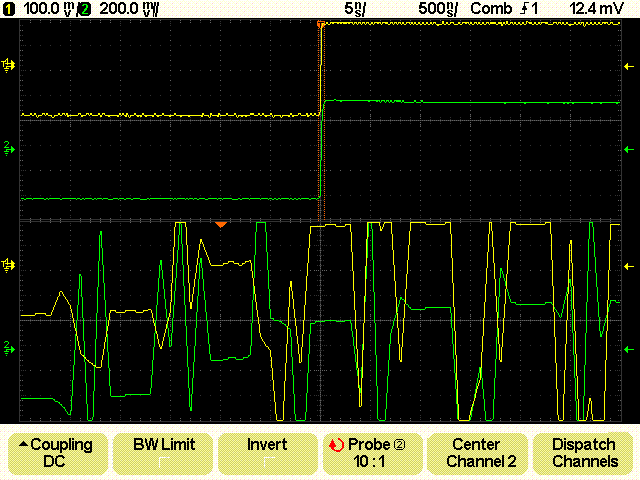640x480 pixels.
Task: Select the channel 1 badge in status bar
Action: tap(8, 9)
